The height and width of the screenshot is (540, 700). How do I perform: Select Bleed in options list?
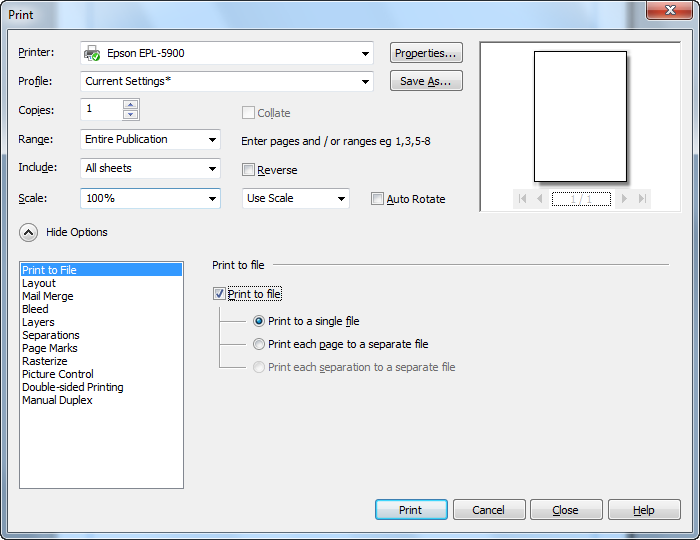coord(101,309)
